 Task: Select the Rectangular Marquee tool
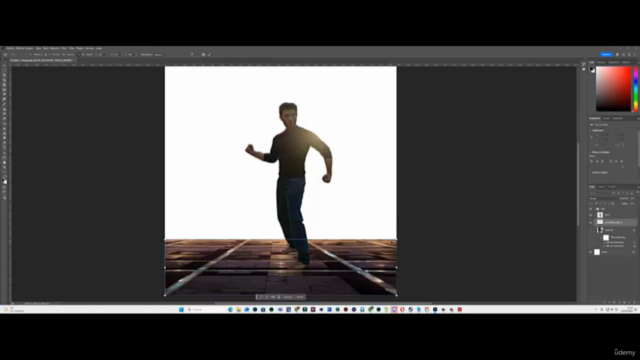(4, 71)
